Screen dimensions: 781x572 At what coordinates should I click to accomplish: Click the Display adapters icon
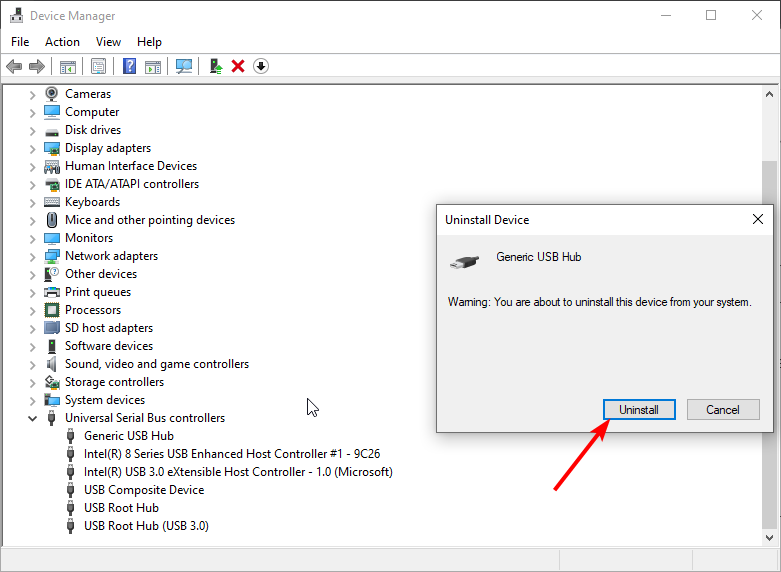tap(52, 148)
